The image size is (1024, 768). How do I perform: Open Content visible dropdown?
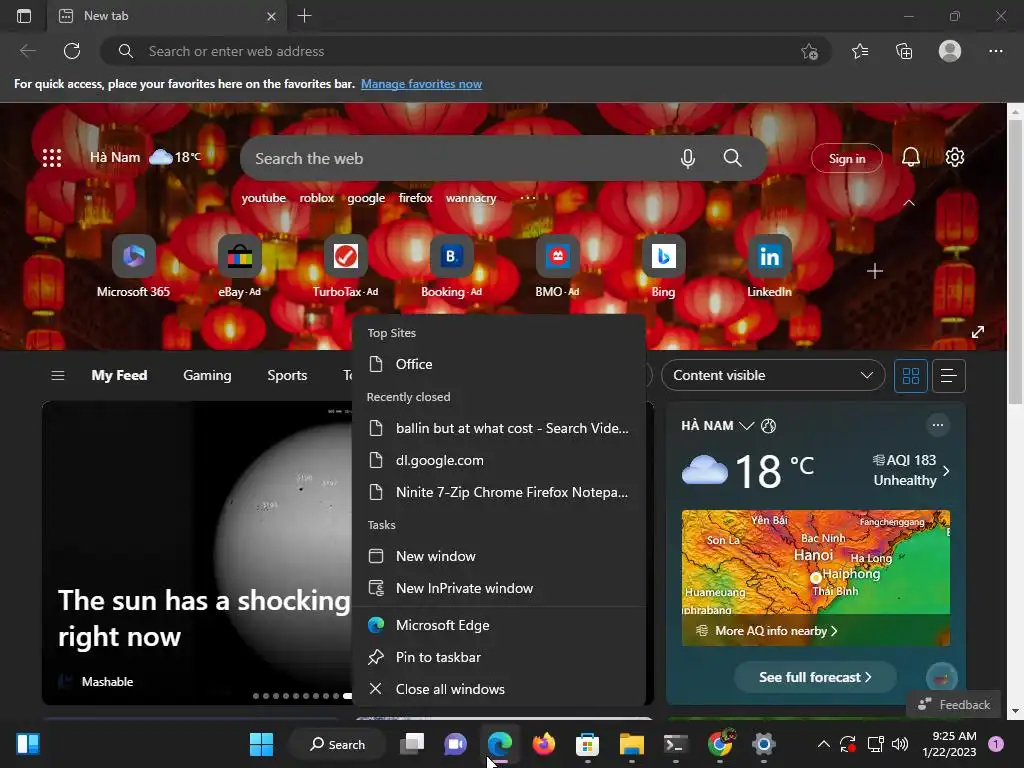[773, 376]
